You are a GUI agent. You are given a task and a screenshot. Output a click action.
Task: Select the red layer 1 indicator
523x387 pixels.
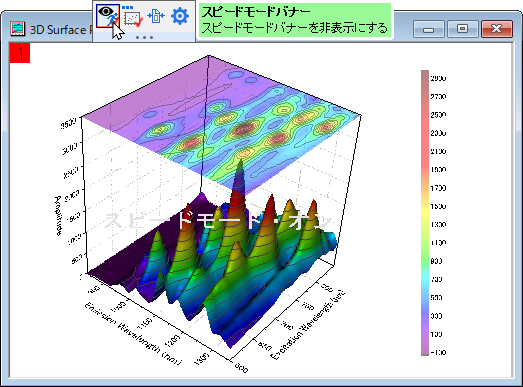pyautogui.click(x=20, y=53)
